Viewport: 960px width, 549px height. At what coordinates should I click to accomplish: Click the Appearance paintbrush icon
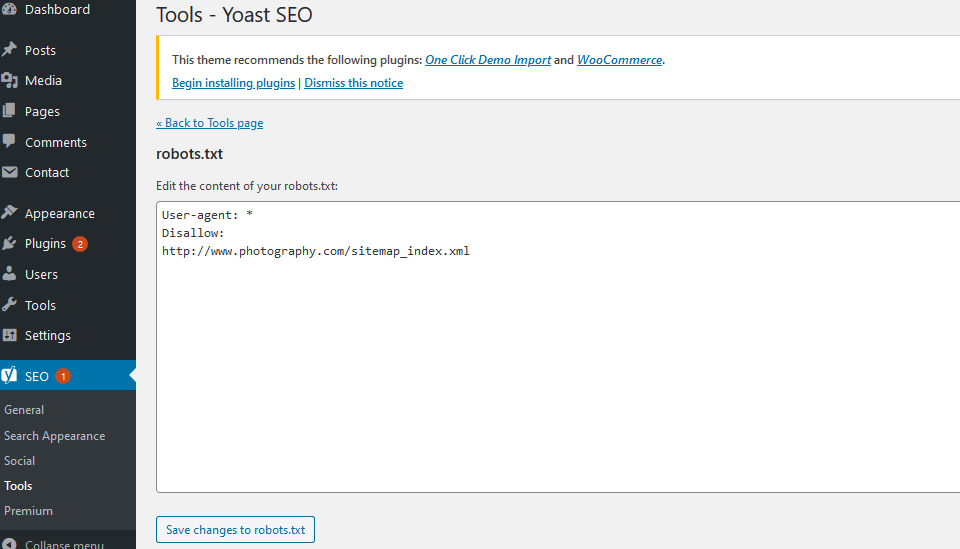9,213
